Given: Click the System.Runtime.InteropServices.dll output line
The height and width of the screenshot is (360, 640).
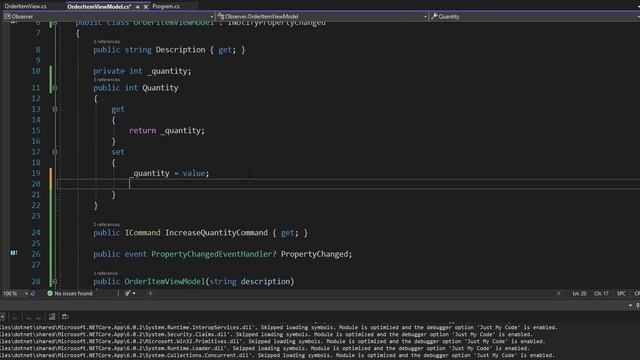Looking at the screenshot, I should pos(278,327).
